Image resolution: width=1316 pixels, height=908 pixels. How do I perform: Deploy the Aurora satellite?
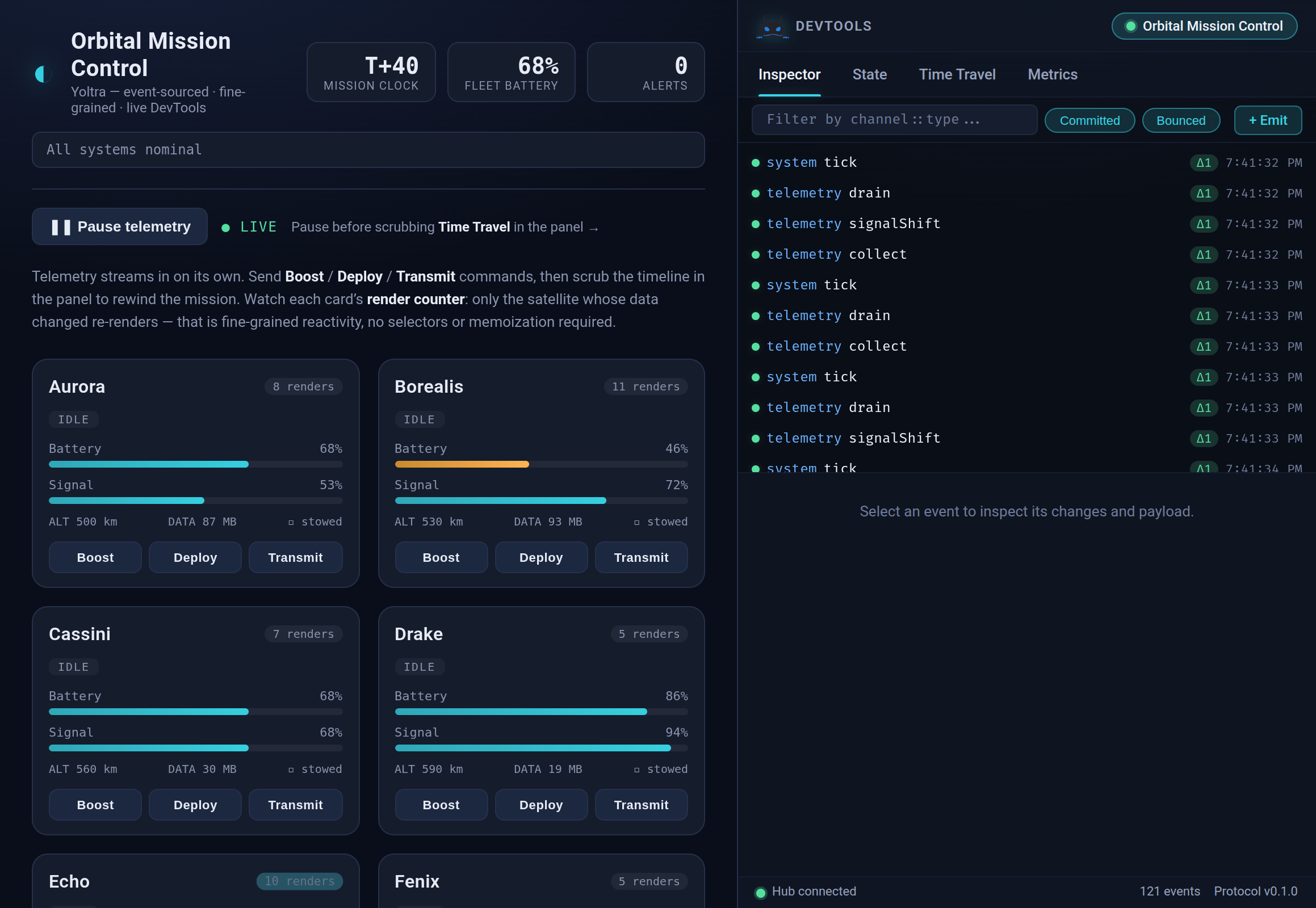pyautogui.click(x=195, y=557)
